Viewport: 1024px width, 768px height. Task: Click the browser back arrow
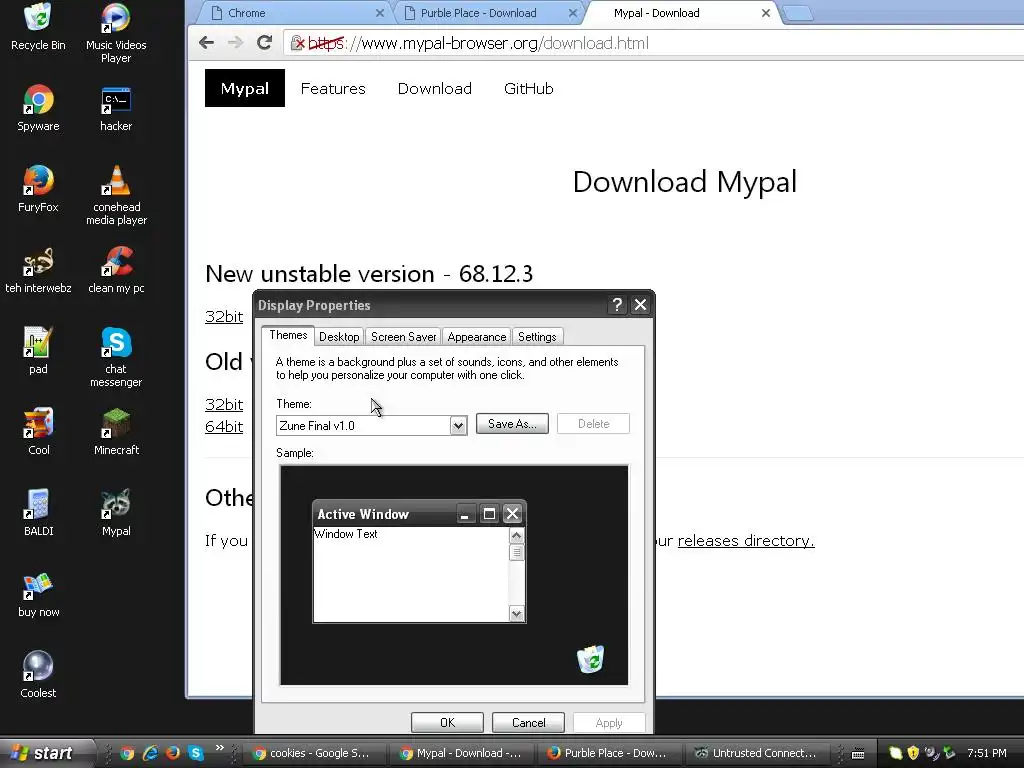click(206, 43)
